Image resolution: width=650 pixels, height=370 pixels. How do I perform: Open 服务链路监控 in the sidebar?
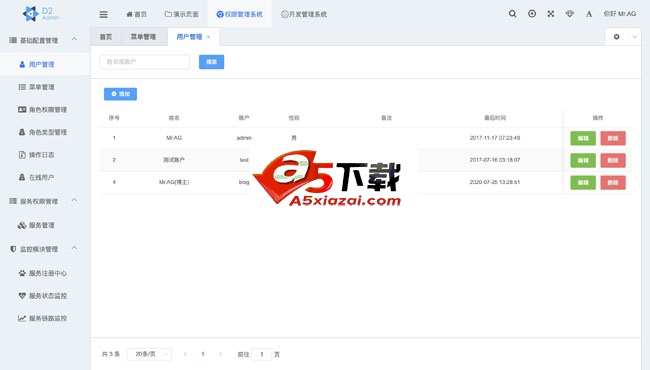pos(45,318)
